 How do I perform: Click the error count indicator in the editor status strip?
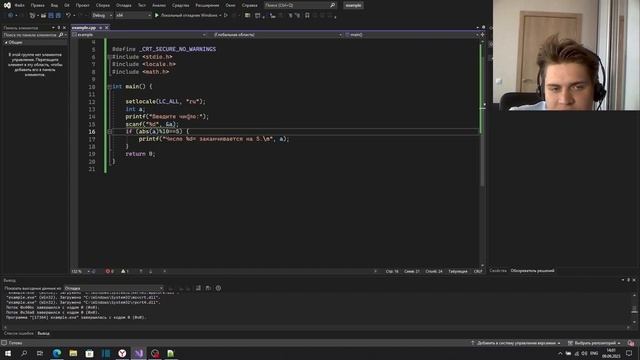click(109, 271)
